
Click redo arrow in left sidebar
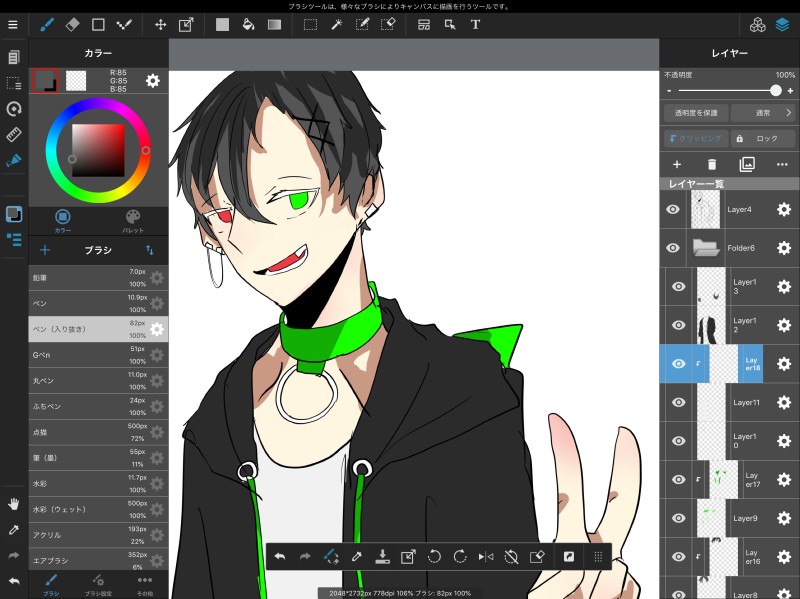[x=14, y=555]
